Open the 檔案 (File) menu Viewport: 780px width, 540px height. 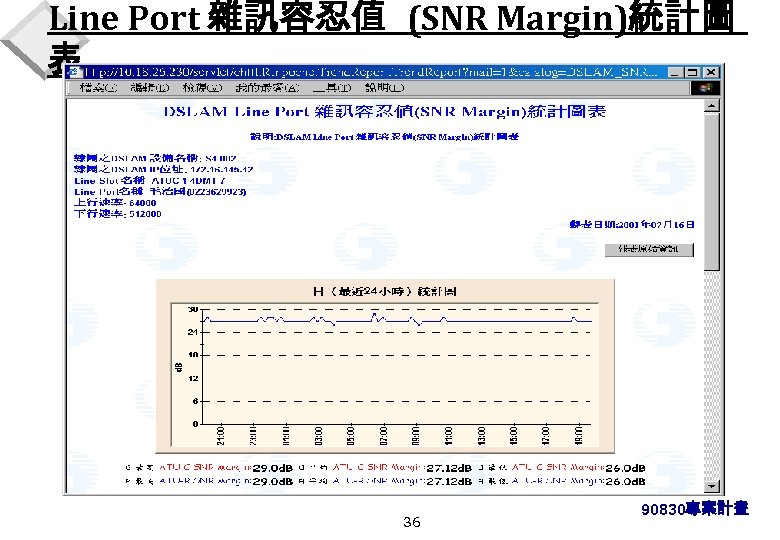click(99, 88)
